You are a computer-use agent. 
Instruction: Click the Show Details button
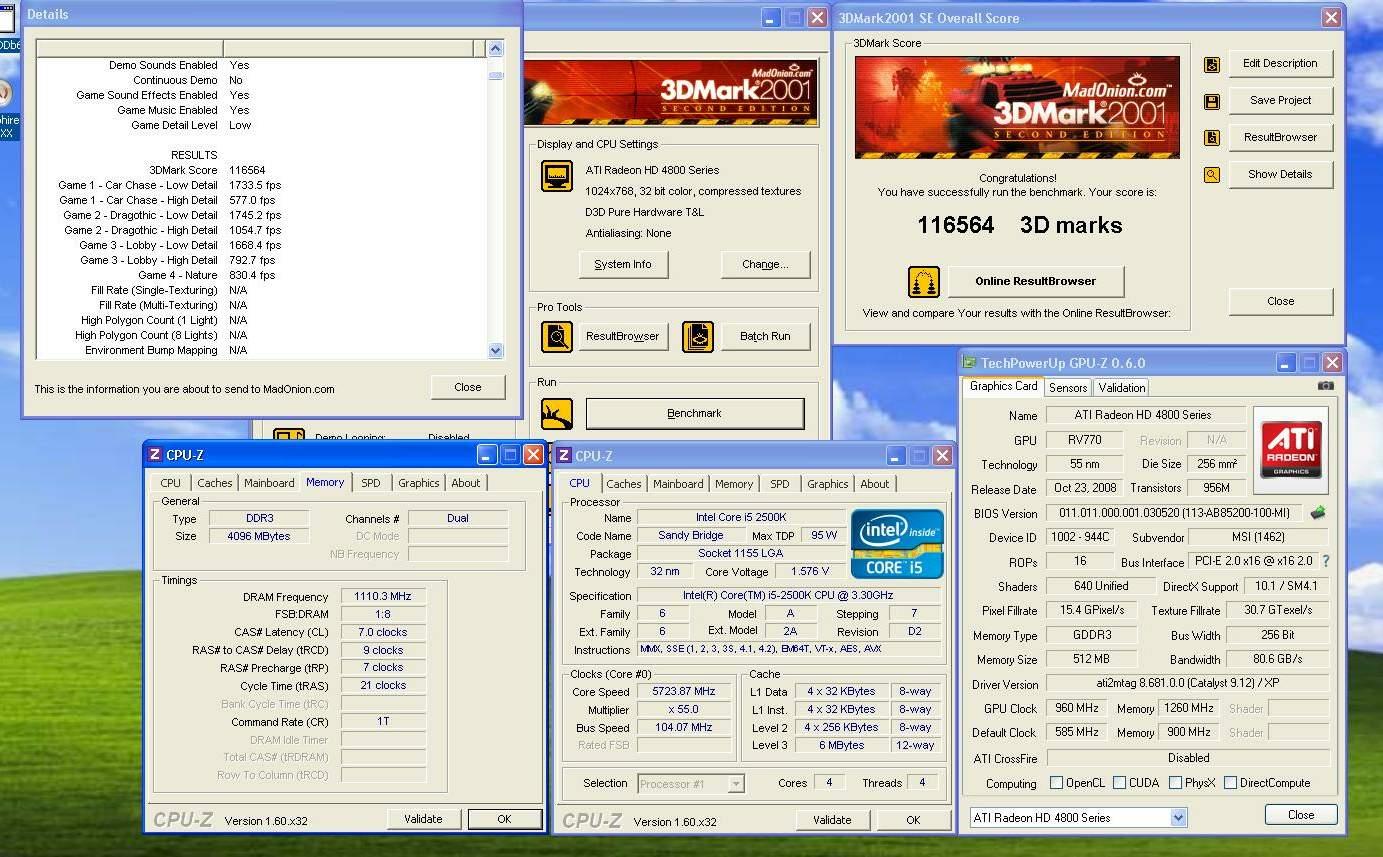point(1280,175)
